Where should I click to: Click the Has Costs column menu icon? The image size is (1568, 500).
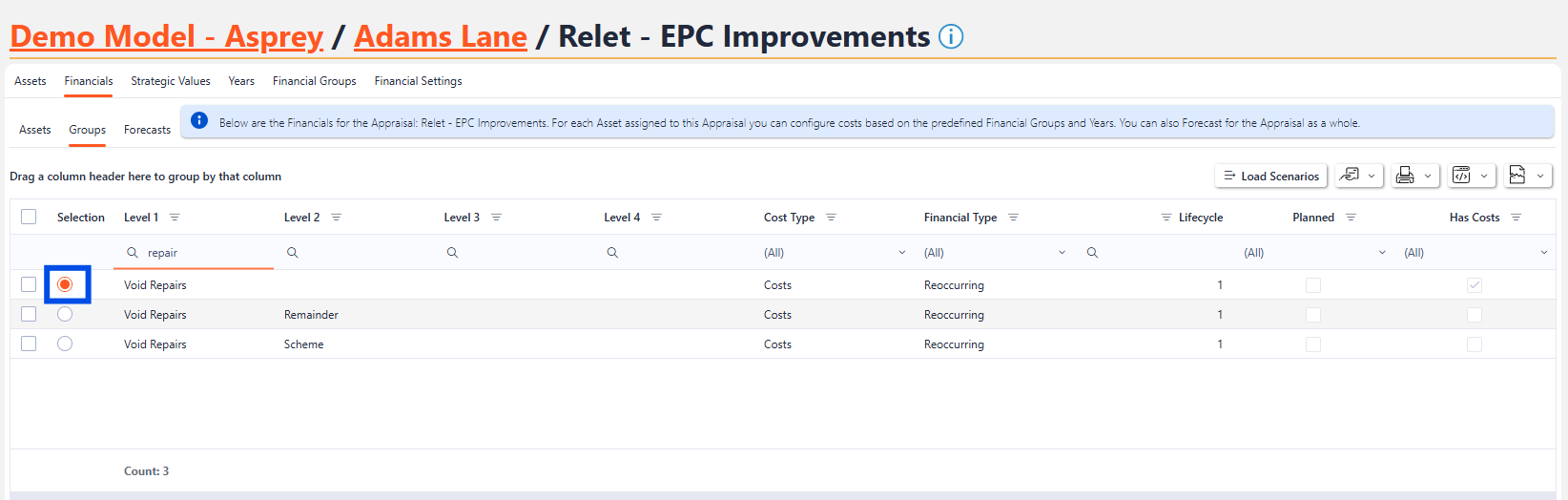click(1516, 218)
